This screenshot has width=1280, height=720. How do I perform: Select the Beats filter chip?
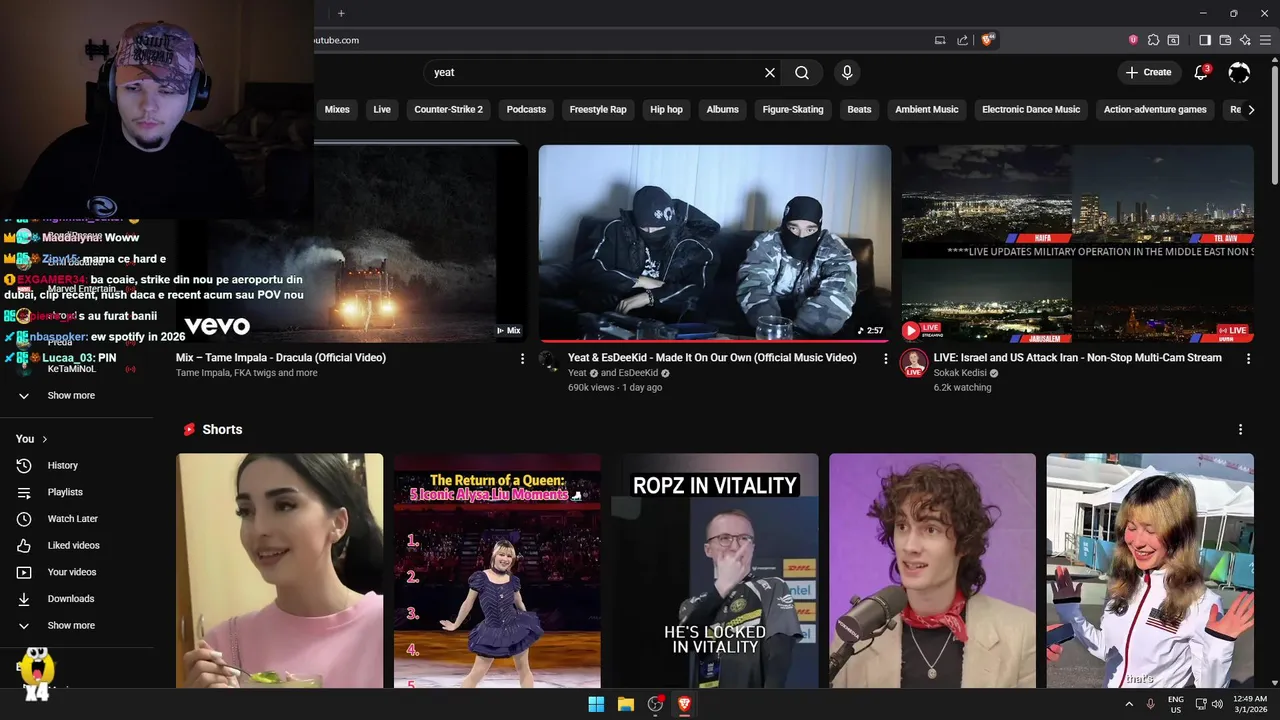pyautogui.click(x=859, y=109)
